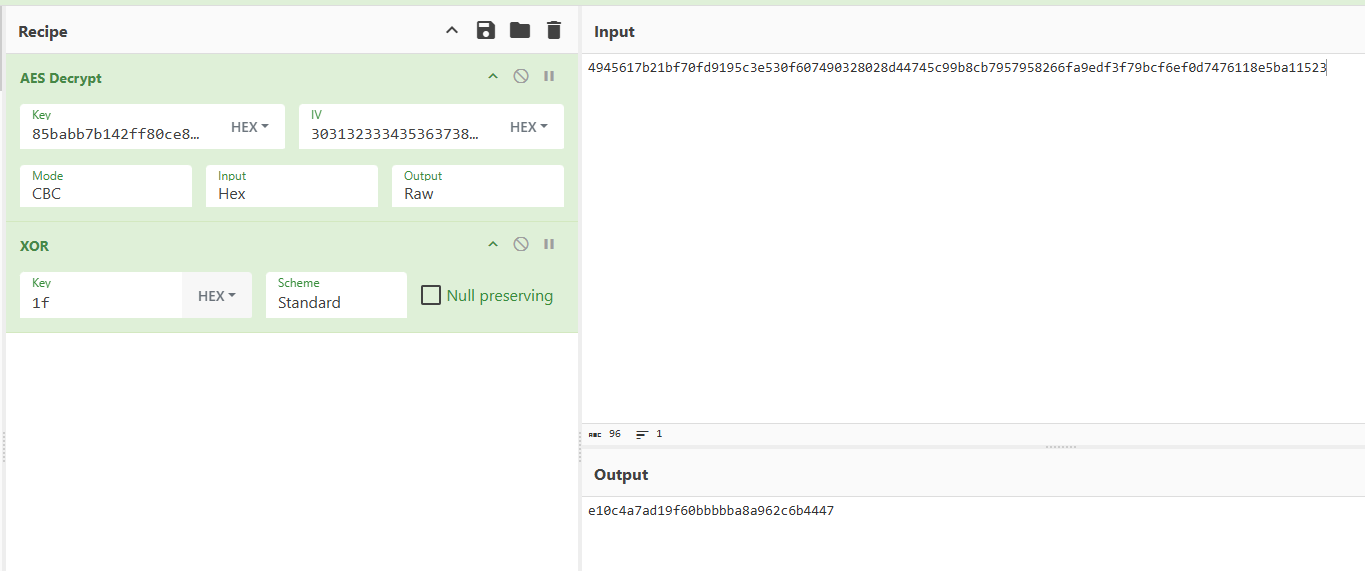This screenshot has width=1365, height=571.
Task: Load a recipe via folder icon
Action: [x=520, y=30]
